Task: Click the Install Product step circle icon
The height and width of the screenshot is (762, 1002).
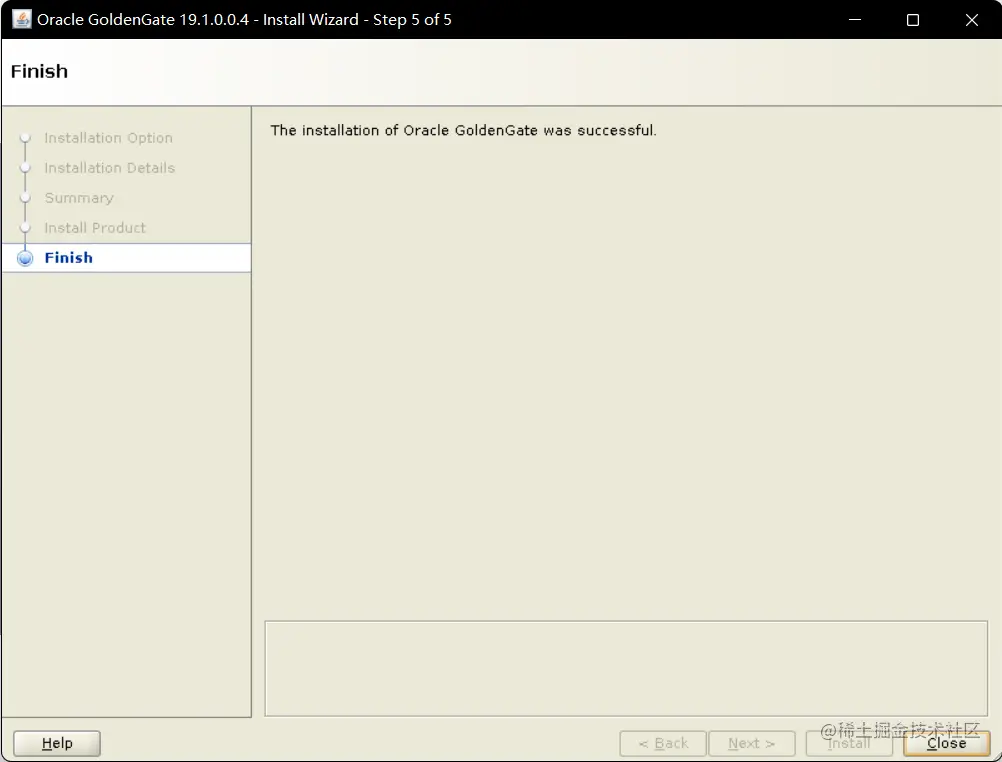Action: (x=25, y=227)
